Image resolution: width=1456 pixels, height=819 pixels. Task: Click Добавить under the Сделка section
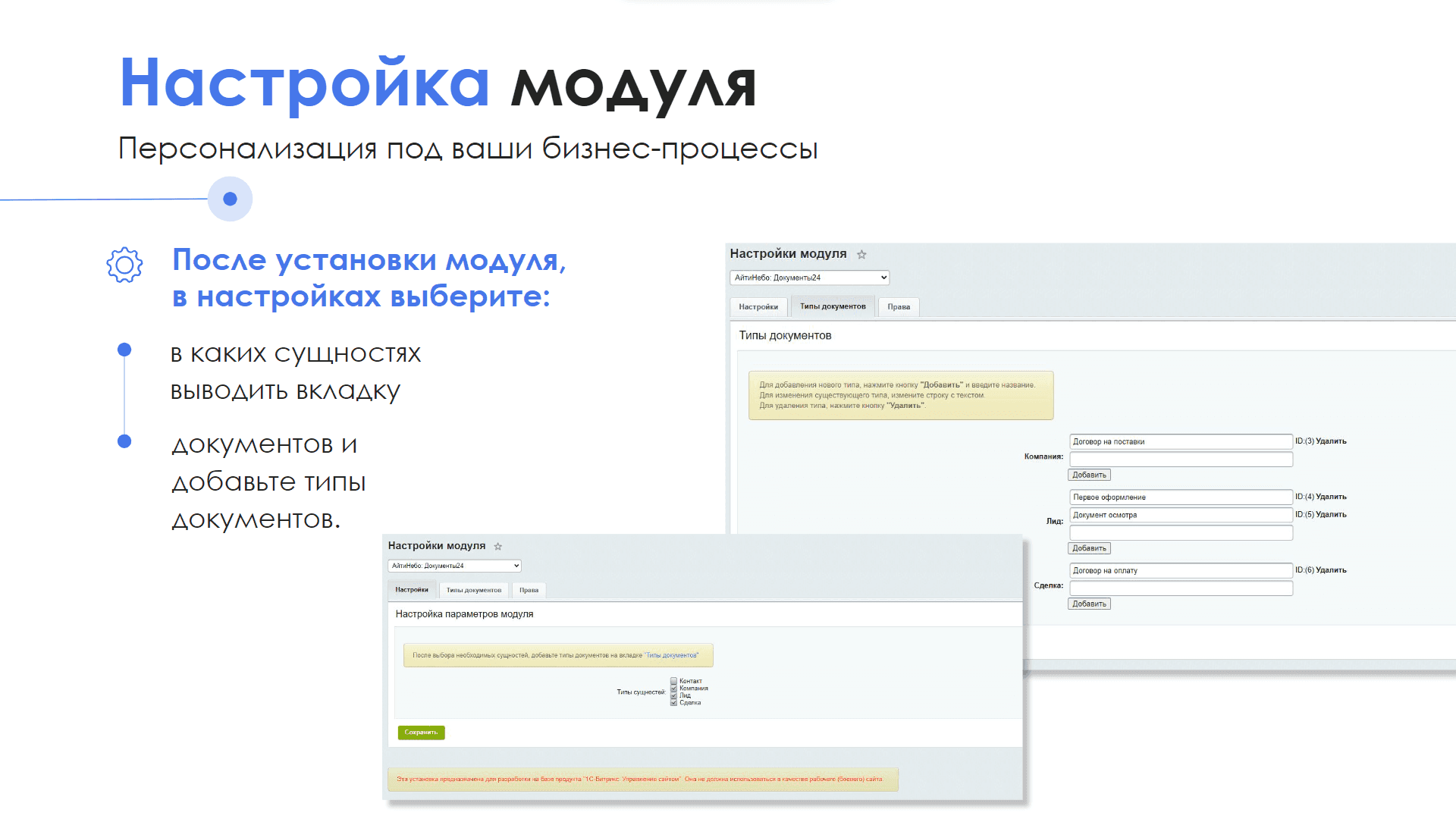coord(1089,604)
